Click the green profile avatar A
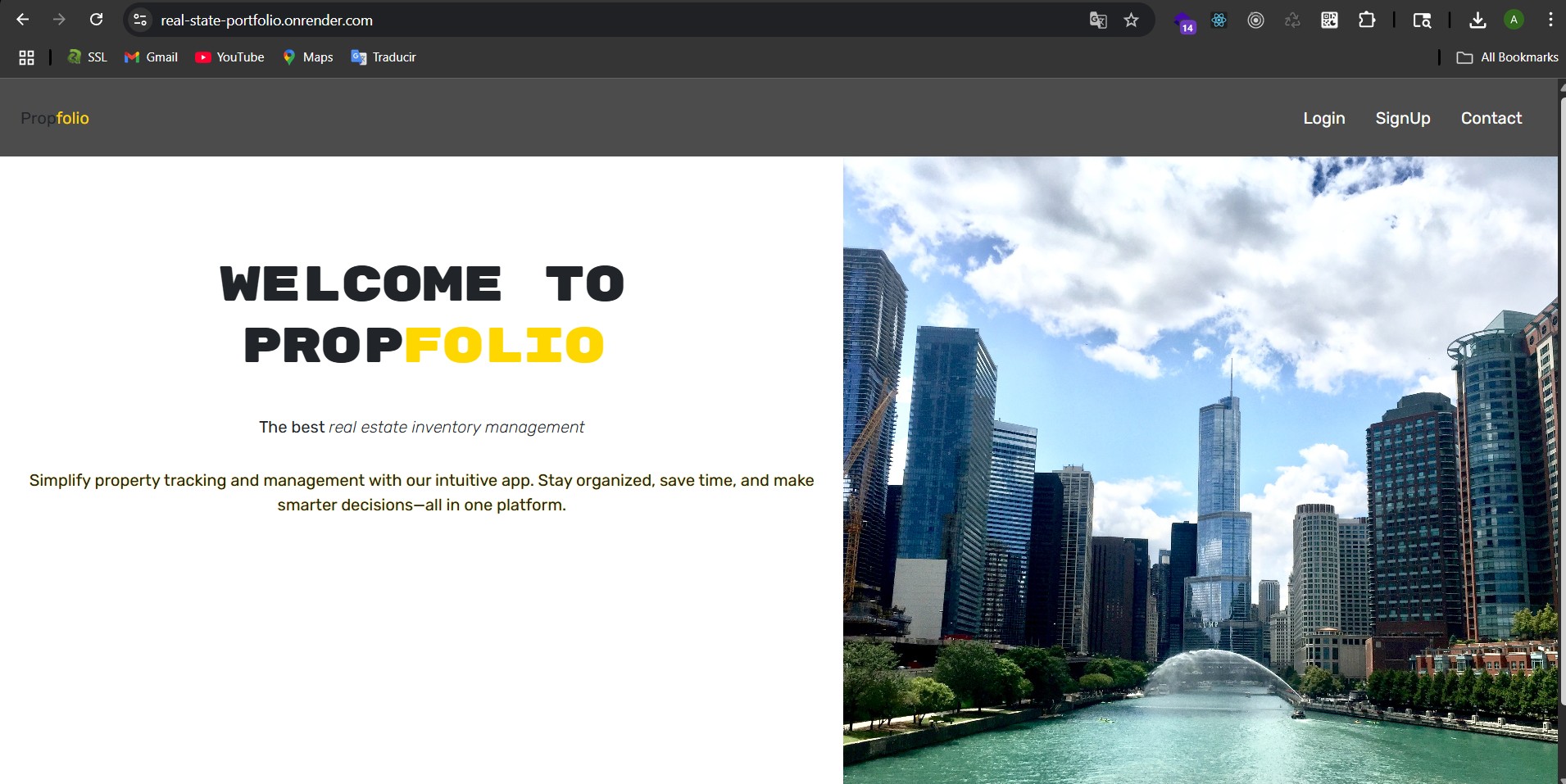The height and width of the screenshot is (784, 1566). [x=1514, y=20]
